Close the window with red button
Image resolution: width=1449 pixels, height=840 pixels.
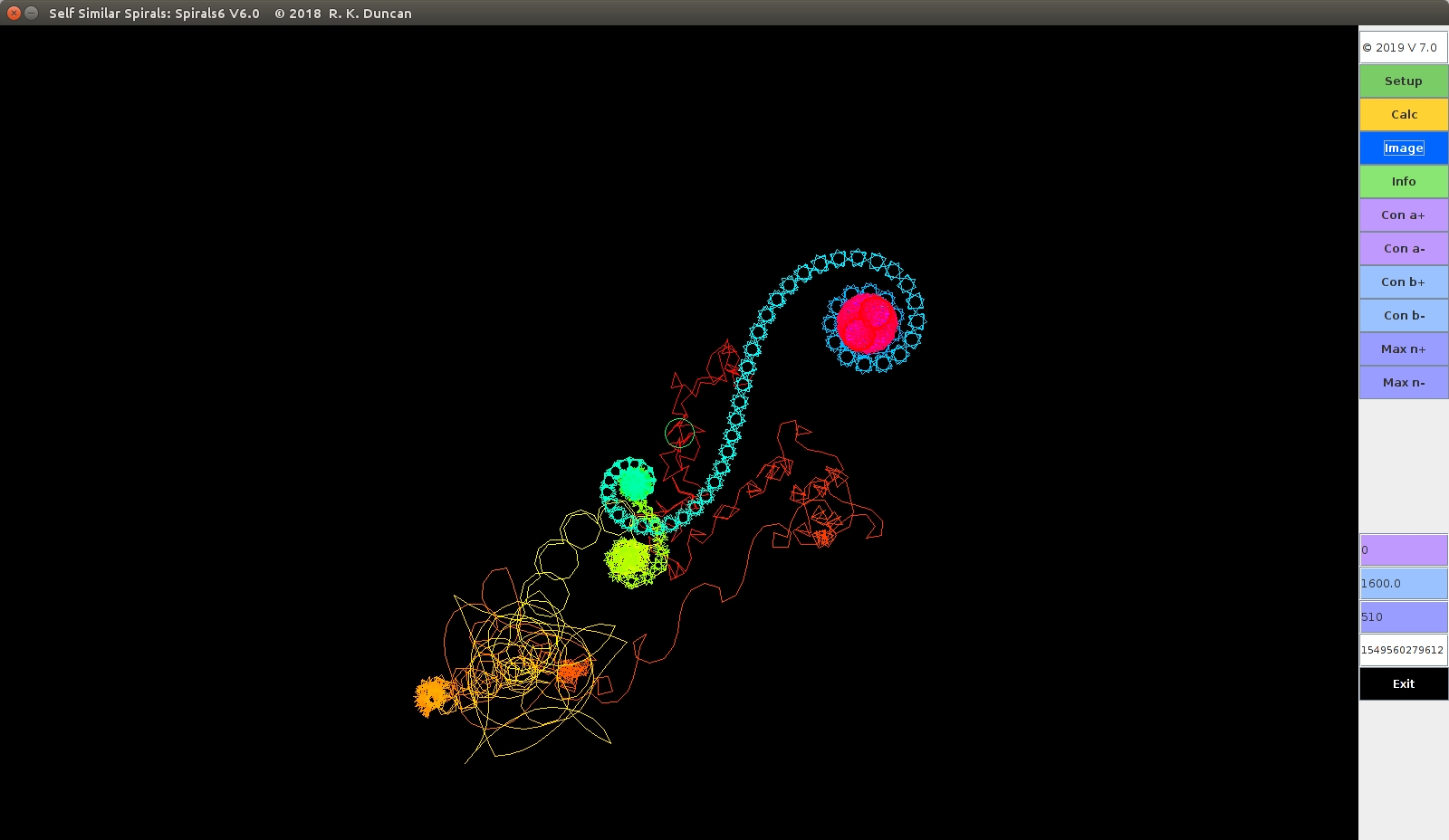pos(14,13)
